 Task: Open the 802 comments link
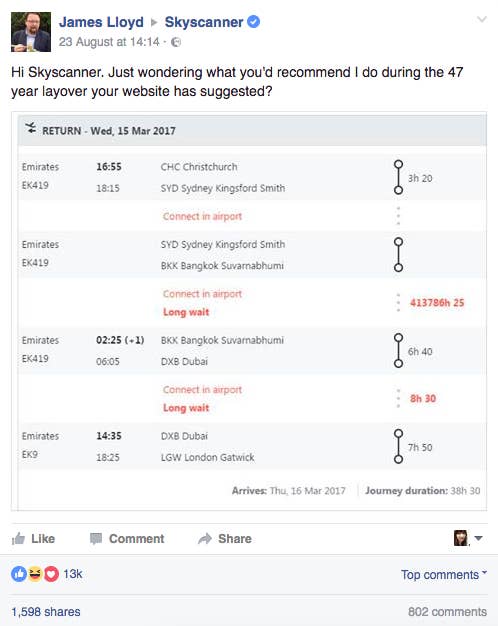point(447,612)
